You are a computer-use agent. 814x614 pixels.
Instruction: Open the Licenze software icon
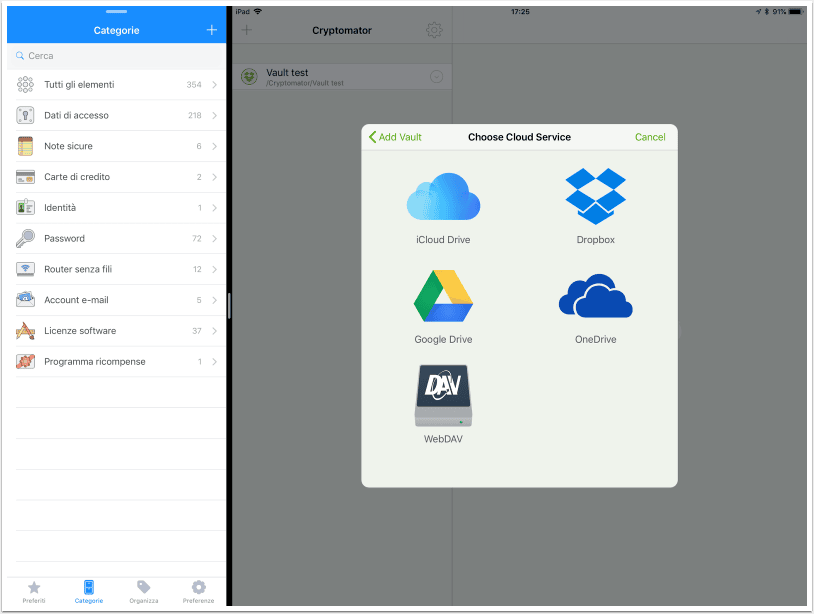pos(25,331)
